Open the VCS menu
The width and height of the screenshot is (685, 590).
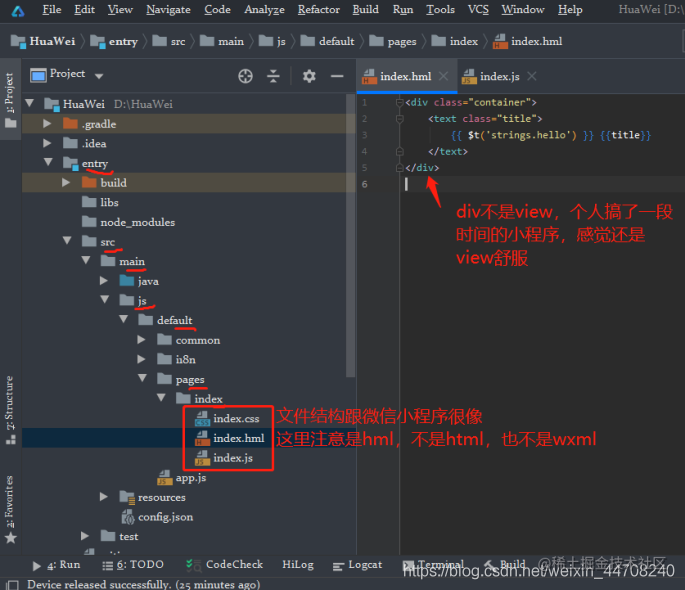pos(478,10)
